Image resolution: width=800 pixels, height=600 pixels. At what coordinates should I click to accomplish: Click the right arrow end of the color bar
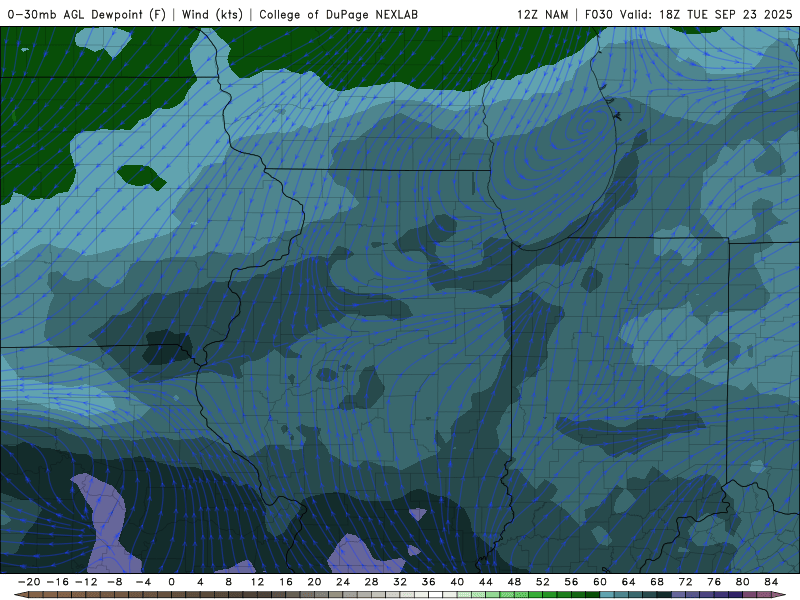(779, 595)
